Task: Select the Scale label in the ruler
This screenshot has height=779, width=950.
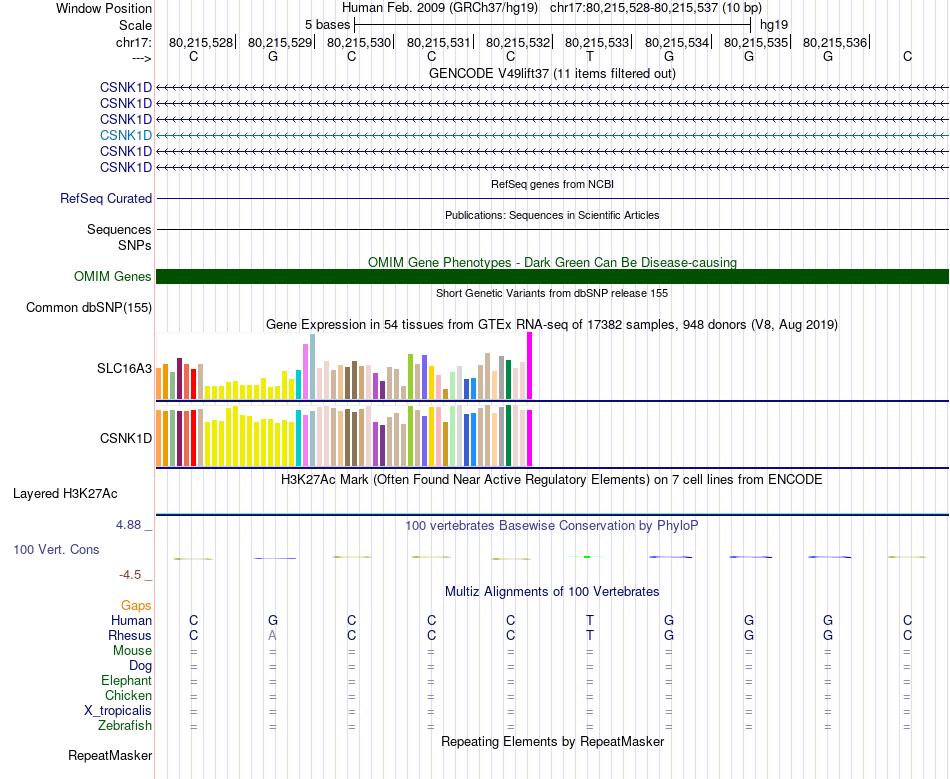Action: 135,25
